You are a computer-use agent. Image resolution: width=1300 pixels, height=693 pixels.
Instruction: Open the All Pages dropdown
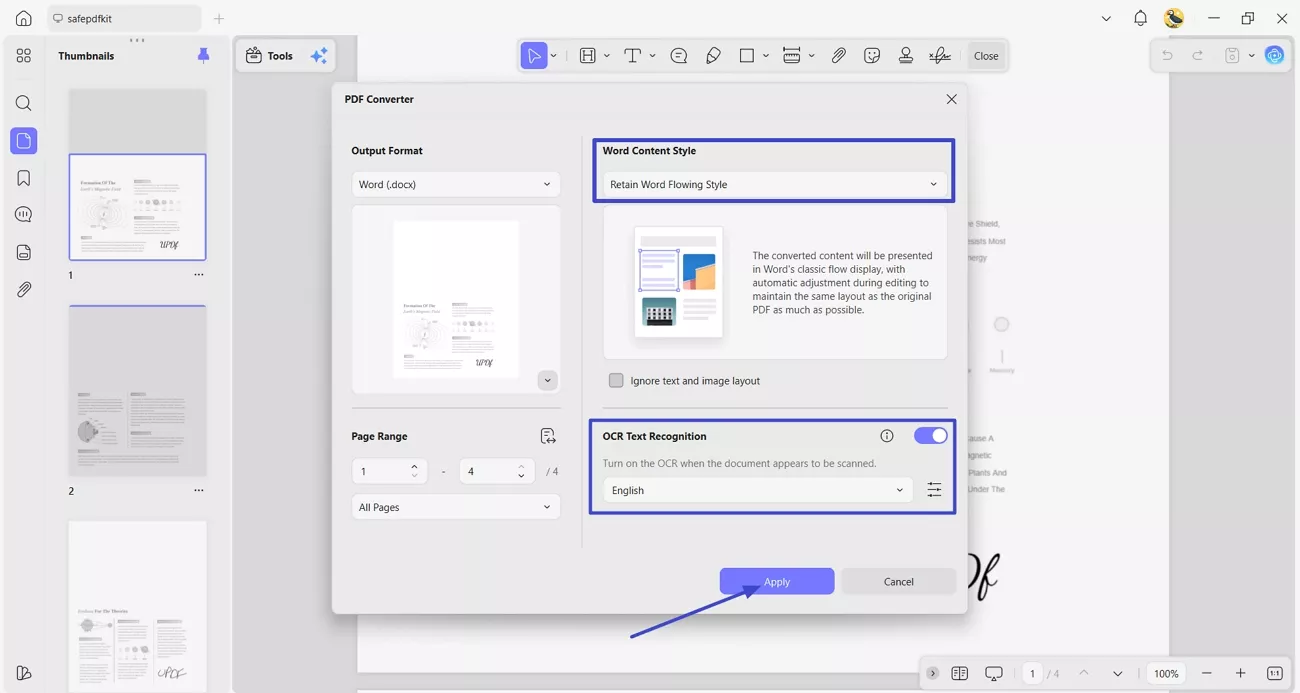tap(455, 507)
